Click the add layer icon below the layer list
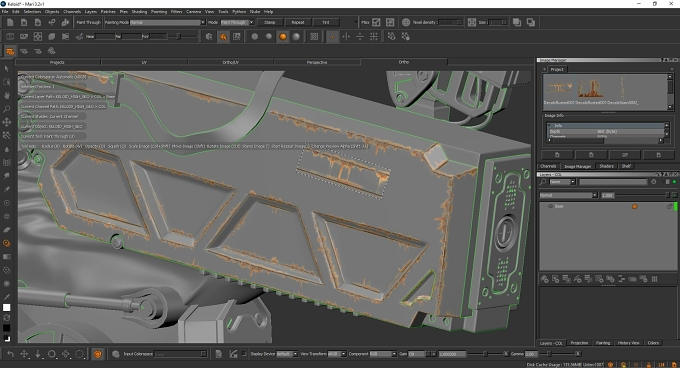The width and height of the screenshot is (680, 368). pos(545,279)
